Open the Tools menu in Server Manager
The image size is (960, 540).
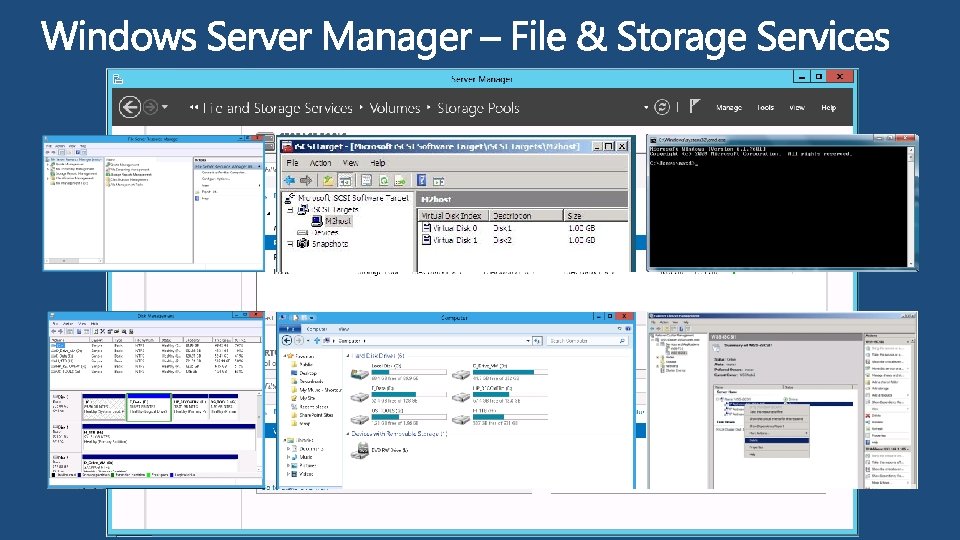pyautogui.click(x=765, y=108)
